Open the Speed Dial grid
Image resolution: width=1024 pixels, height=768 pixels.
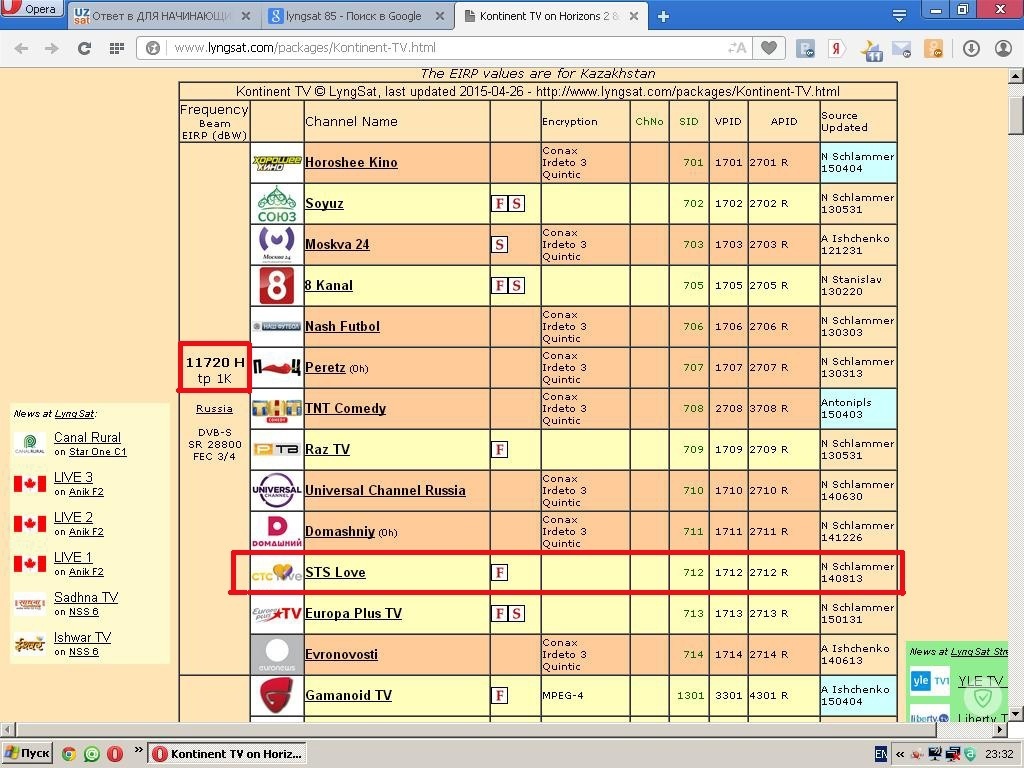tap(117, 48)
